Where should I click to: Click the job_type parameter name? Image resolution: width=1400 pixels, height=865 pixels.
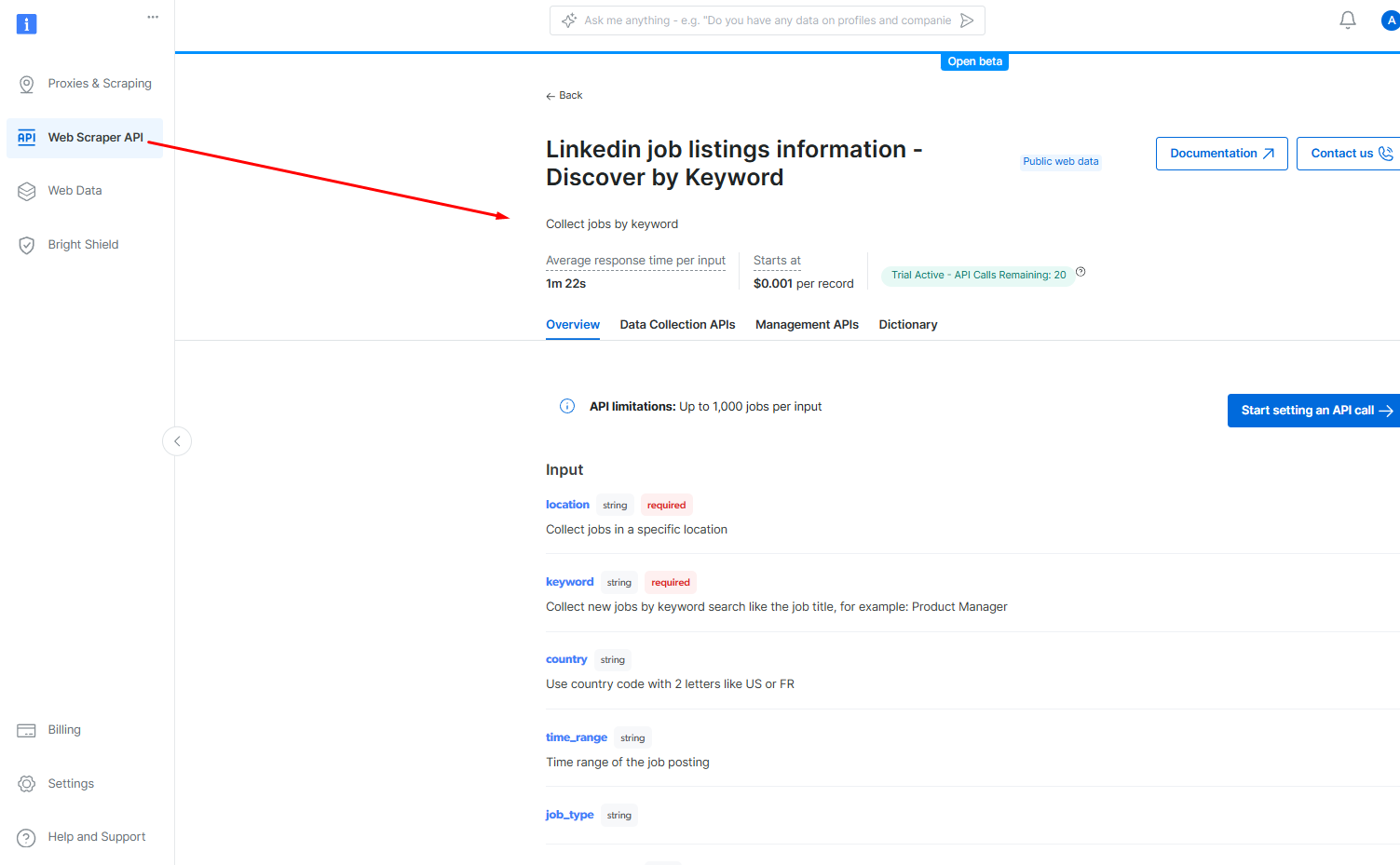569,815
